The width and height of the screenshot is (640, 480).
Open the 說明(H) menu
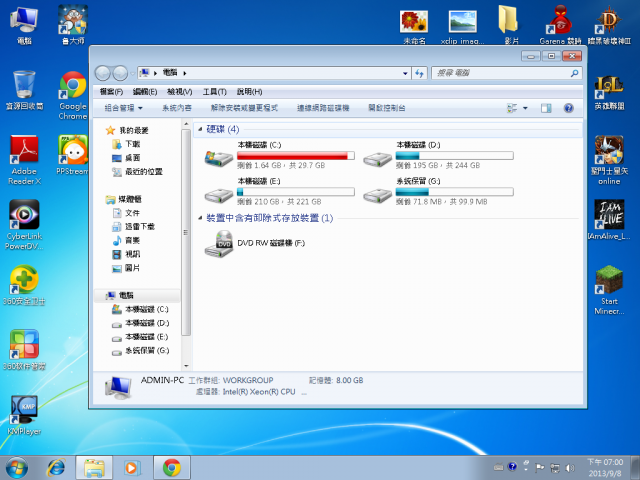249,92
